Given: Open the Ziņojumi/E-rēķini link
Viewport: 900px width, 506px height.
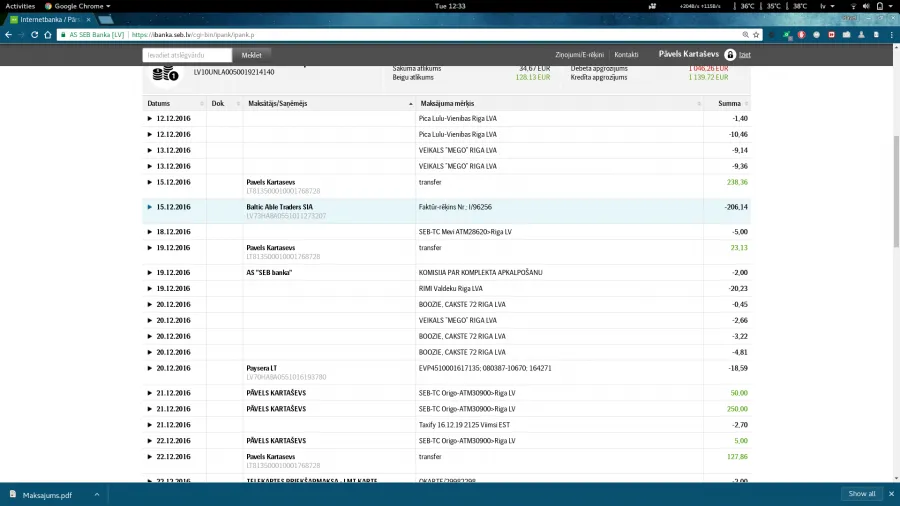Looking at the screenshot, I should click(579, 55).
